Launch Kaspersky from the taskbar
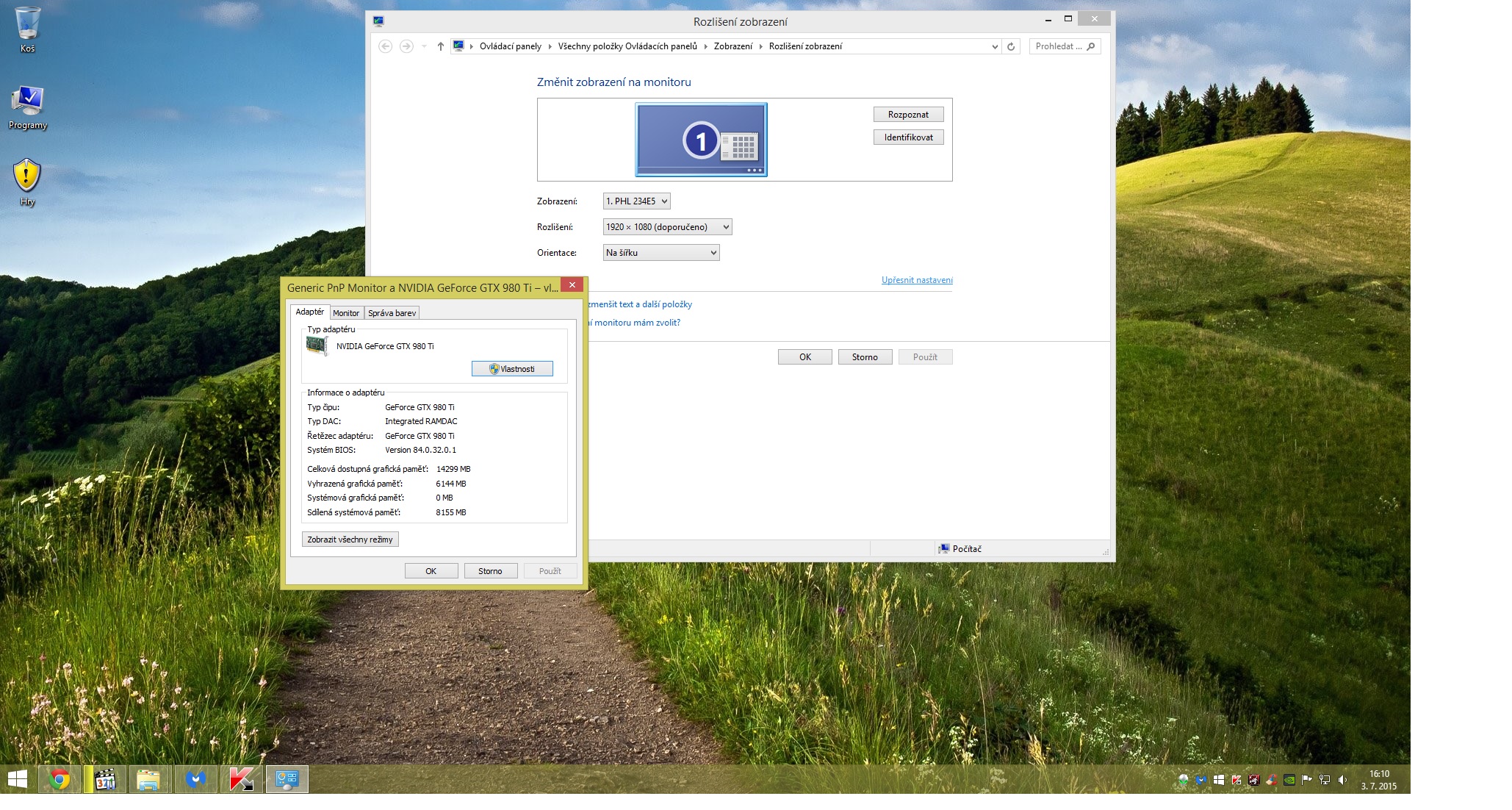Image resolution: width=1512 pixels, height=810 pixels. (x=241, y=779)
